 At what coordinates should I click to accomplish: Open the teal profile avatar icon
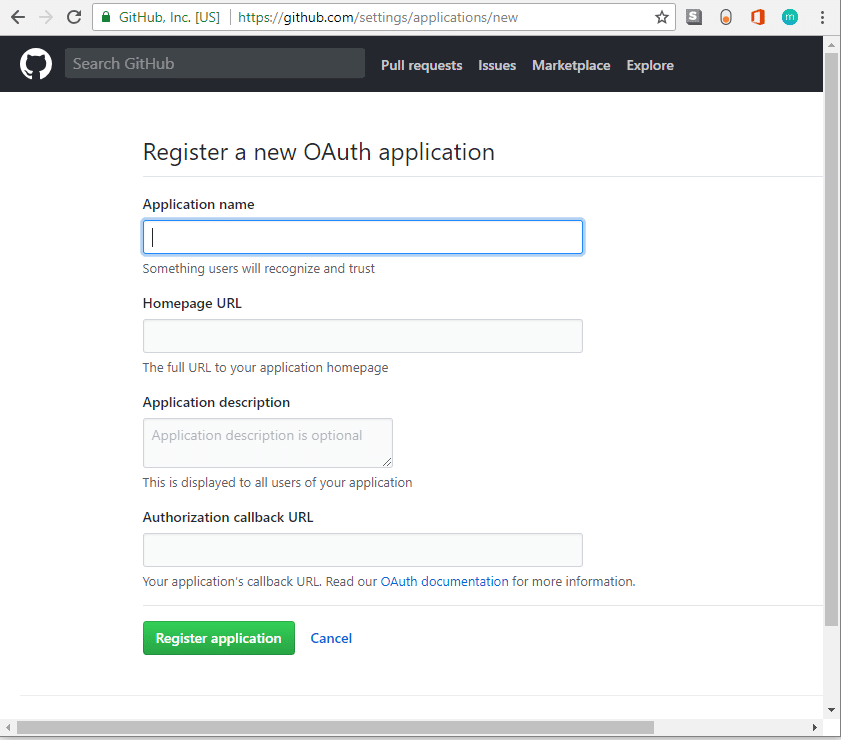[x=790, y=17]
